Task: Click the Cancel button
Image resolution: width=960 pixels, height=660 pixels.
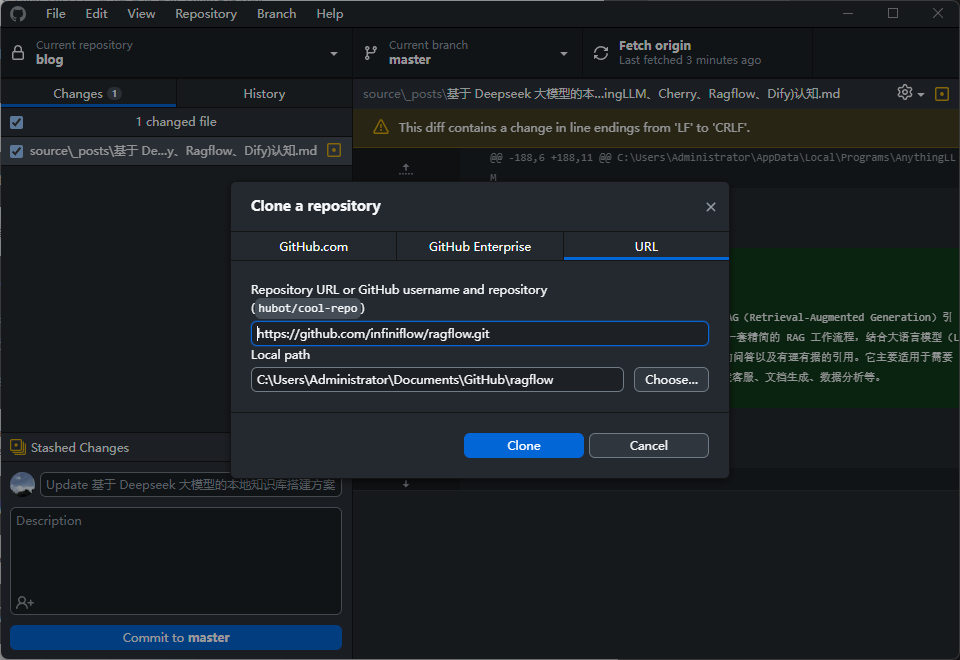Action: [x=648, y=446]
